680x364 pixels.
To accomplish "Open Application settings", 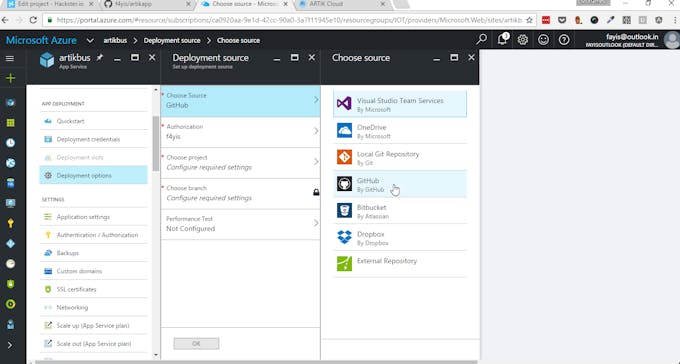I will (x=93, y=216).
